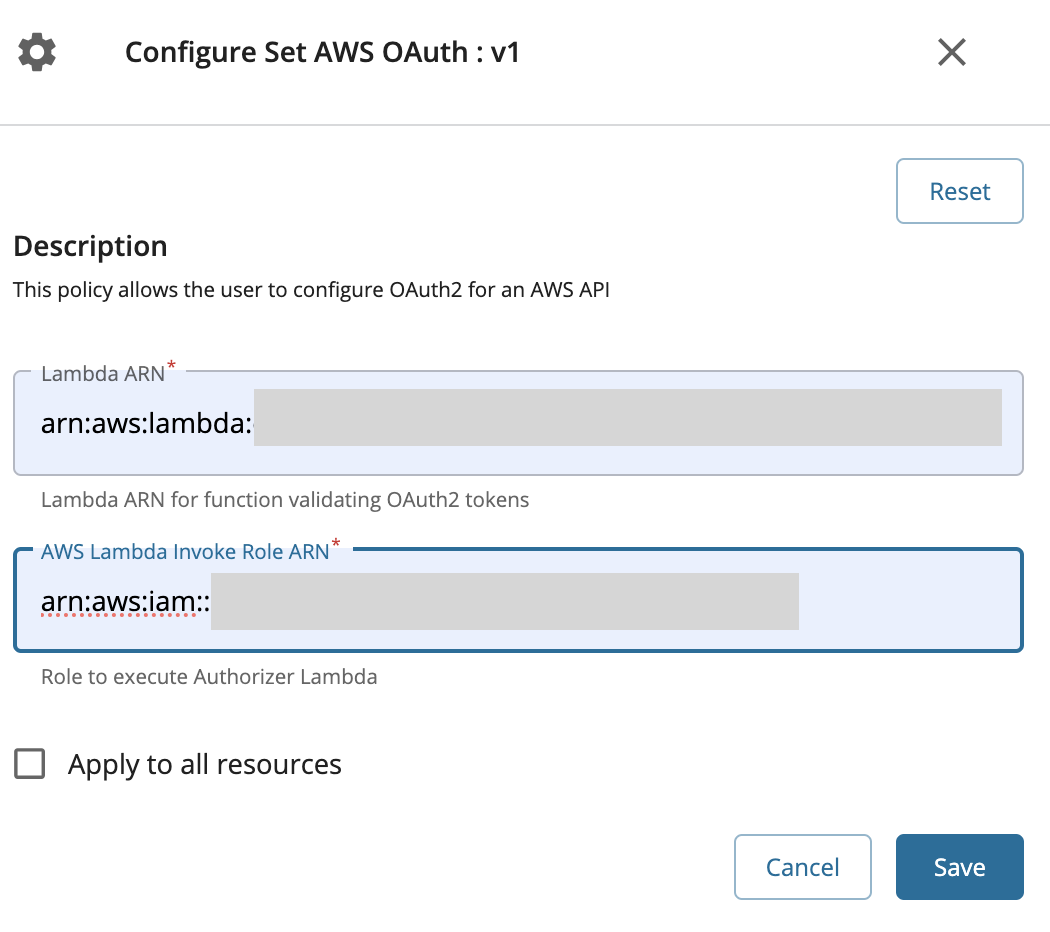Click the gear icon beside the title
This screenshot has width=1050, height=932.
pos(37,52)
